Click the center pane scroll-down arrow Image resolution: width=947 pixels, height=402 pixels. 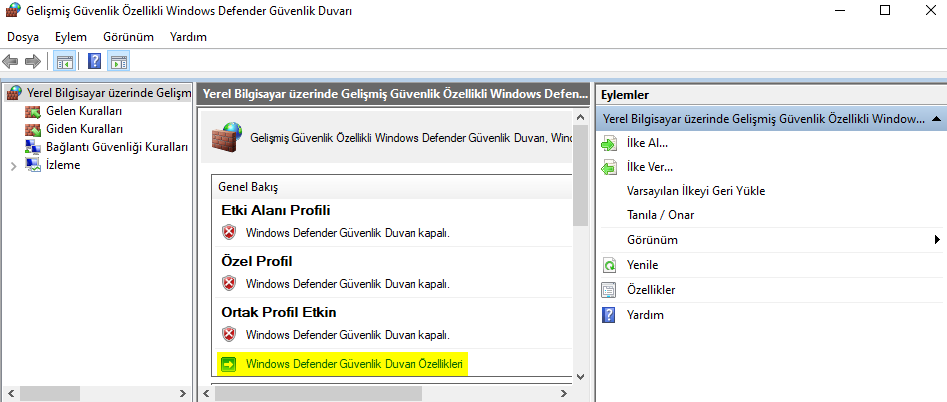point(580,376)
